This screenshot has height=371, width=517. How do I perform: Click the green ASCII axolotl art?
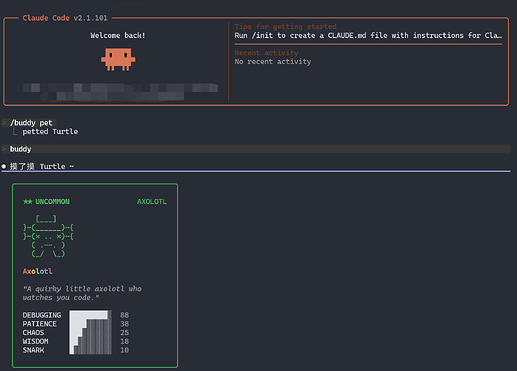pyautogui.click(x=48, y=236)
